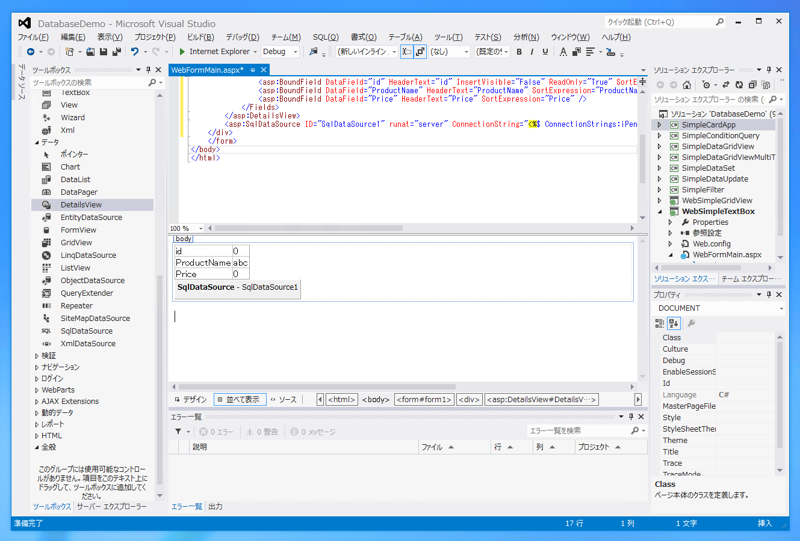Click the Undo icon in toolbar
This screenshot has width=800, height=541.
(135, 52)
